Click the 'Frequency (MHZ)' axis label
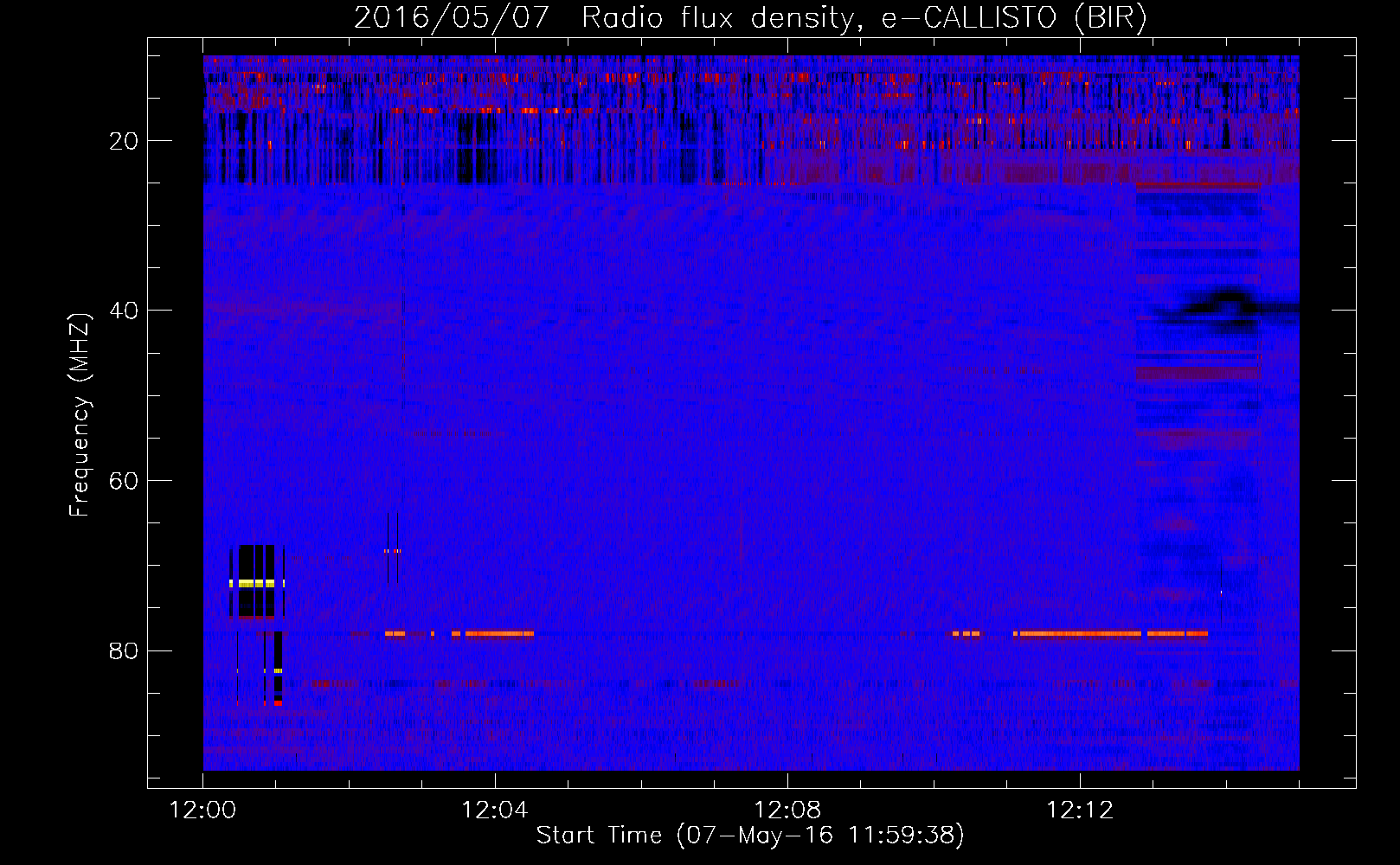The image size is (1400, 865). [79, 415]
